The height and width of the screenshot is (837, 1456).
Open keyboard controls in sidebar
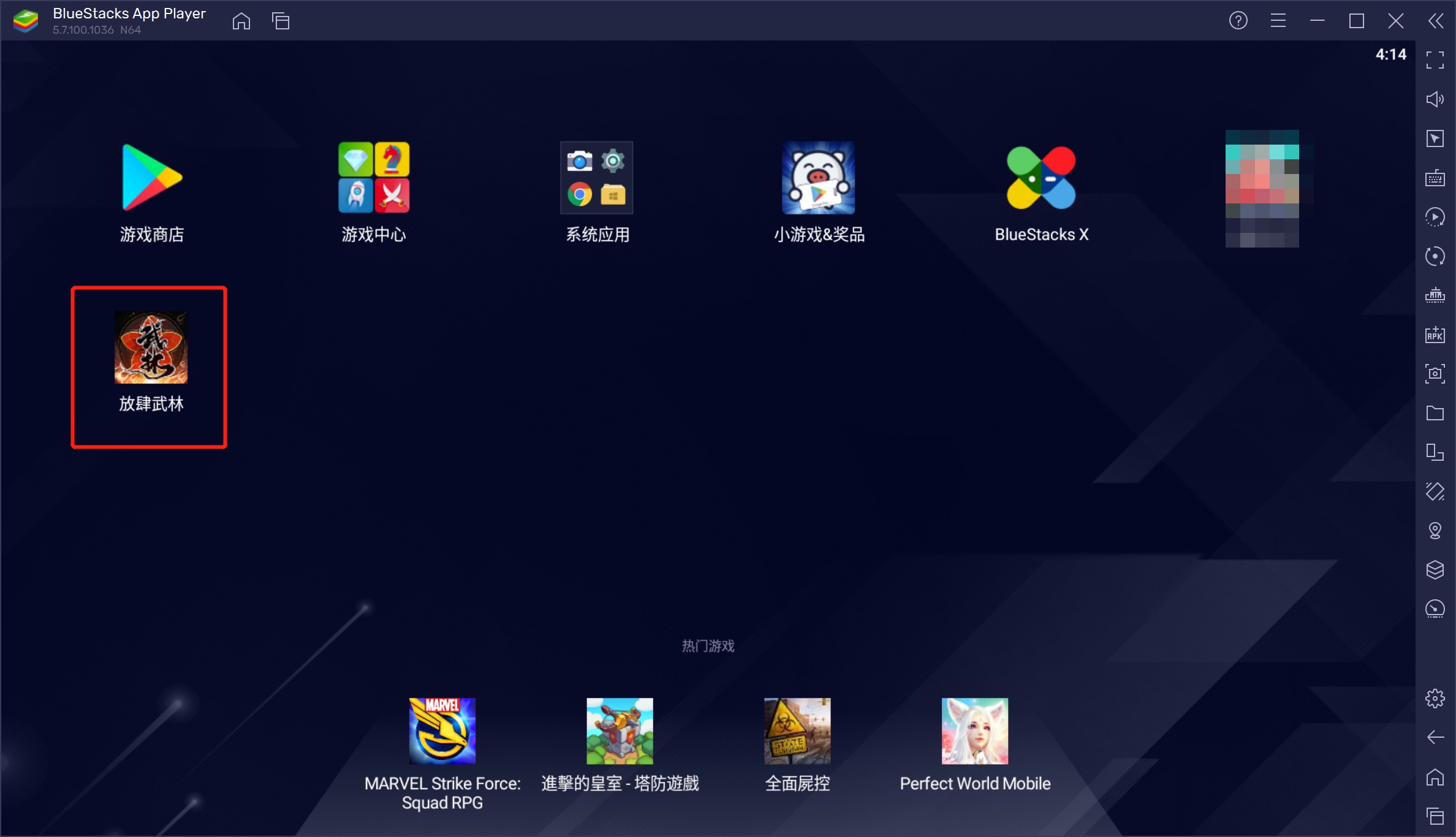[1435, 178]
